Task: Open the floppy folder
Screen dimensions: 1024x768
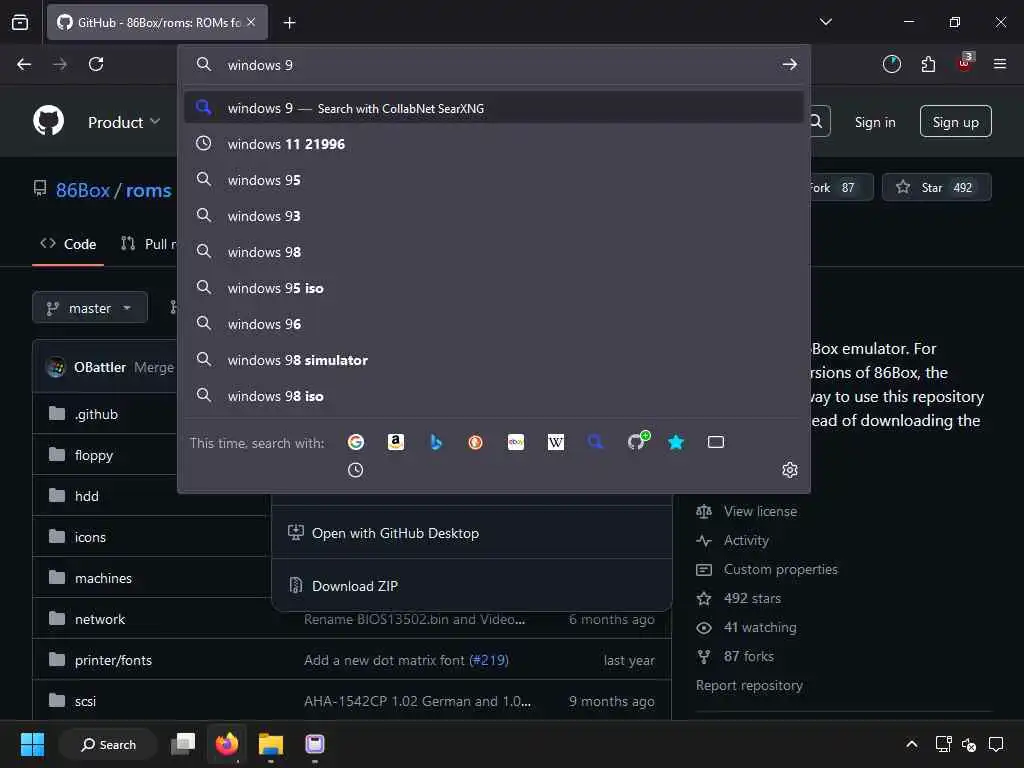Action: pyautogui.click(x=93, y=455)
